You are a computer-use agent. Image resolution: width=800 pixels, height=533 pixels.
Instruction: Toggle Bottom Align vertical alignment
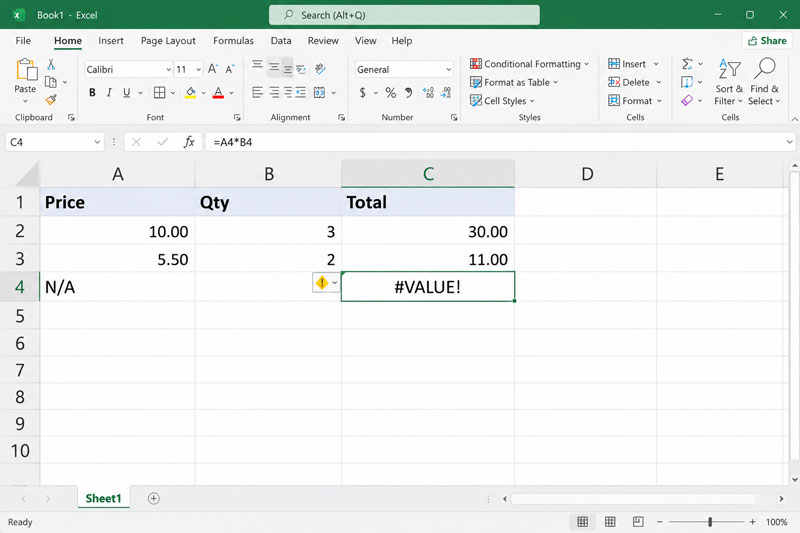(288, 69)
